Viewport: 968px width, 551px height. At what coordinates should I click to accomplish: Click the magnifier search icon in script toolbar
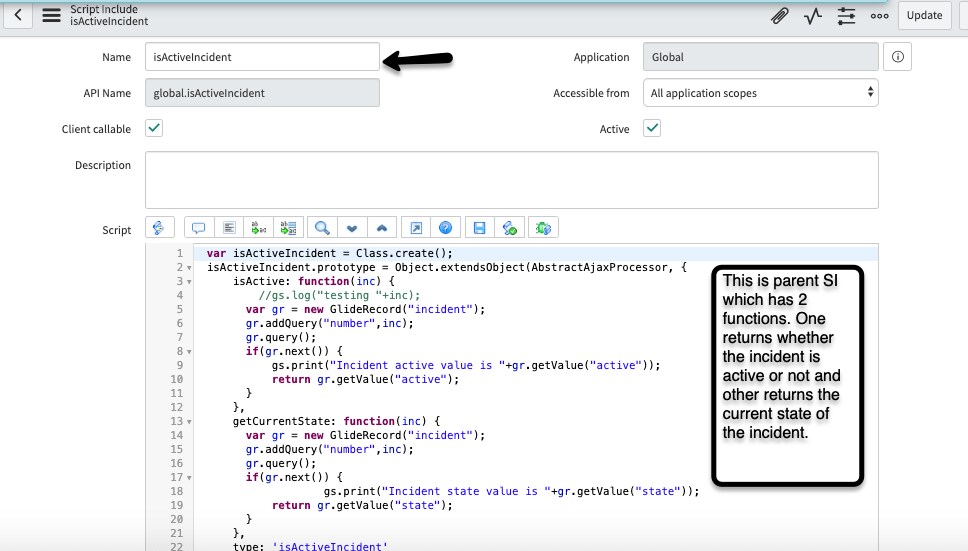[322, 228]
